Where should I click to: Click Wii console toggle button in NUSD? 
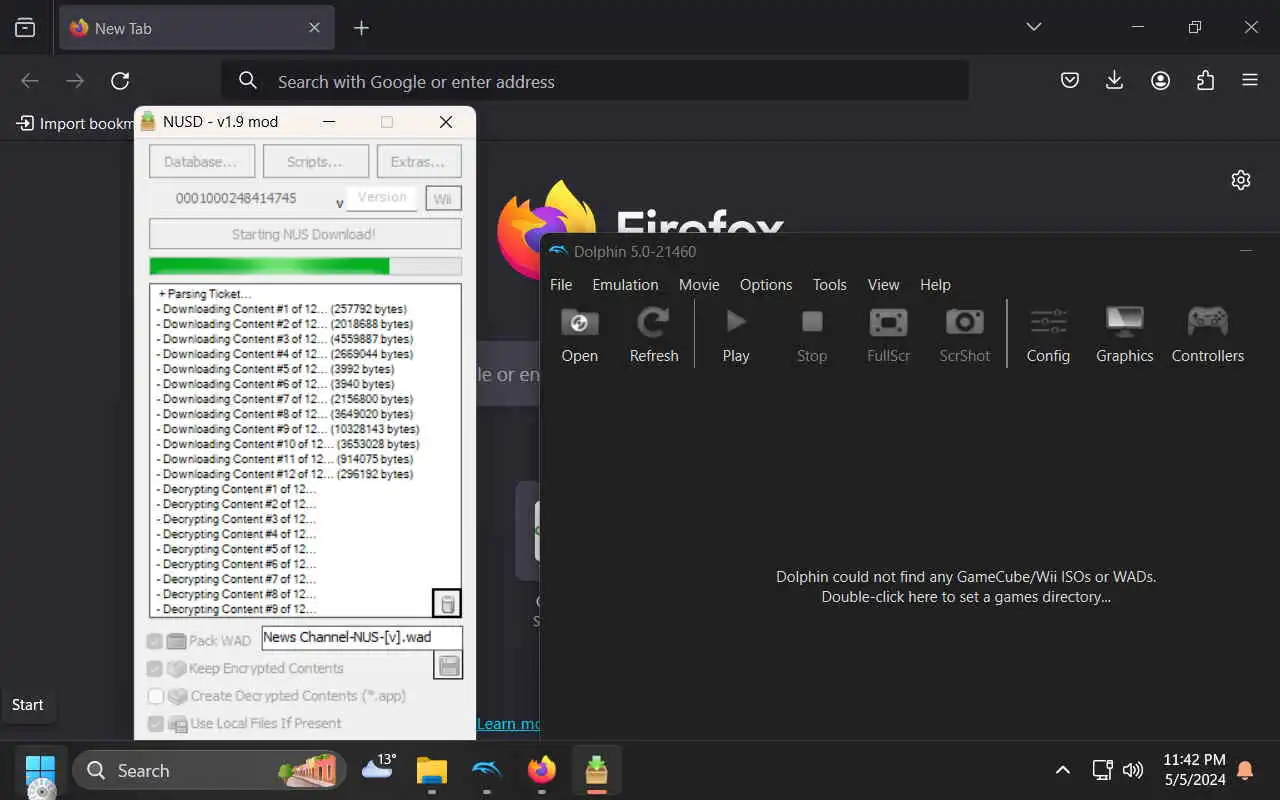coord(442,199)
